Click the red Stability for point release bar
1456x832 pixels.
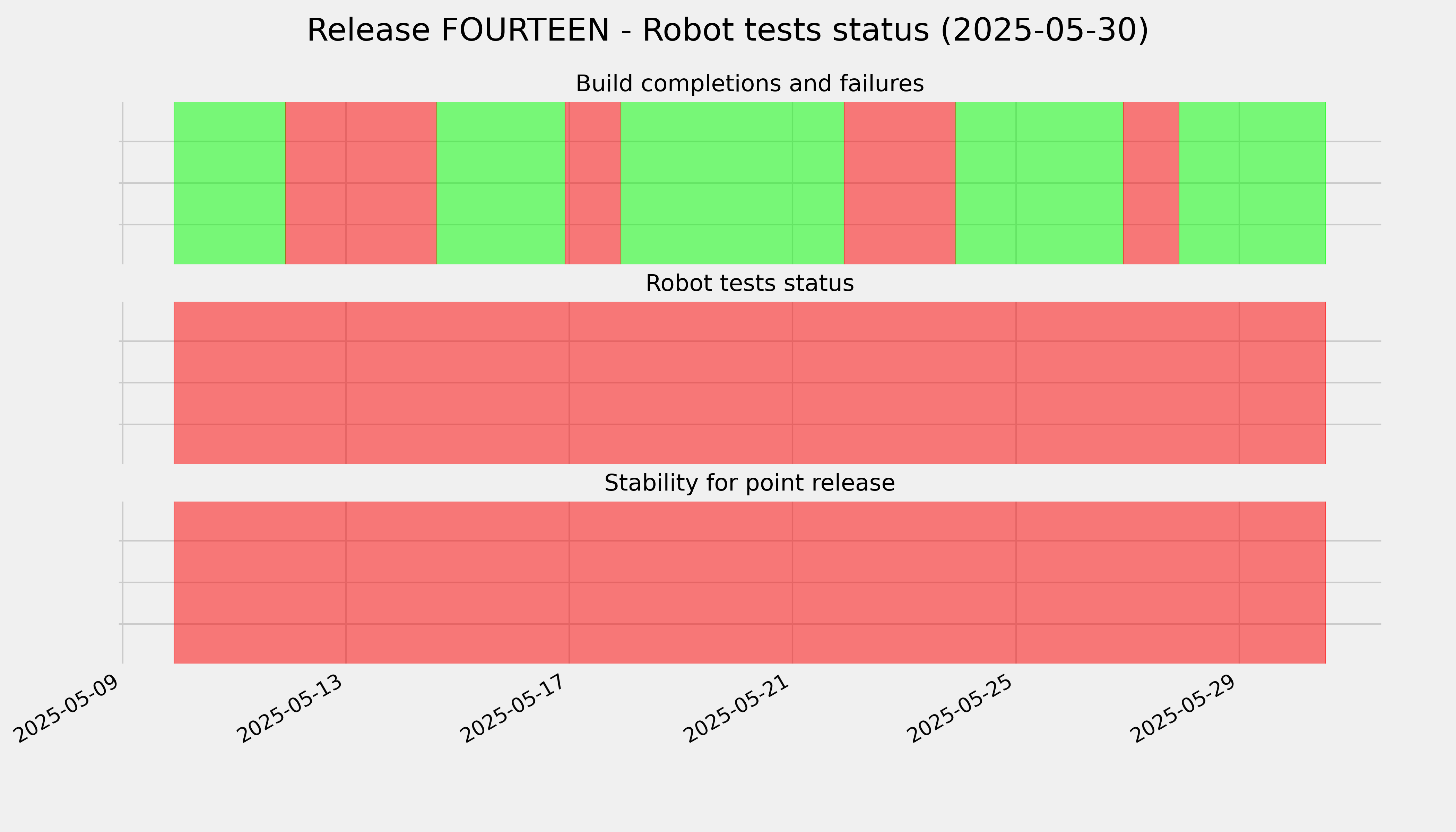750,582
